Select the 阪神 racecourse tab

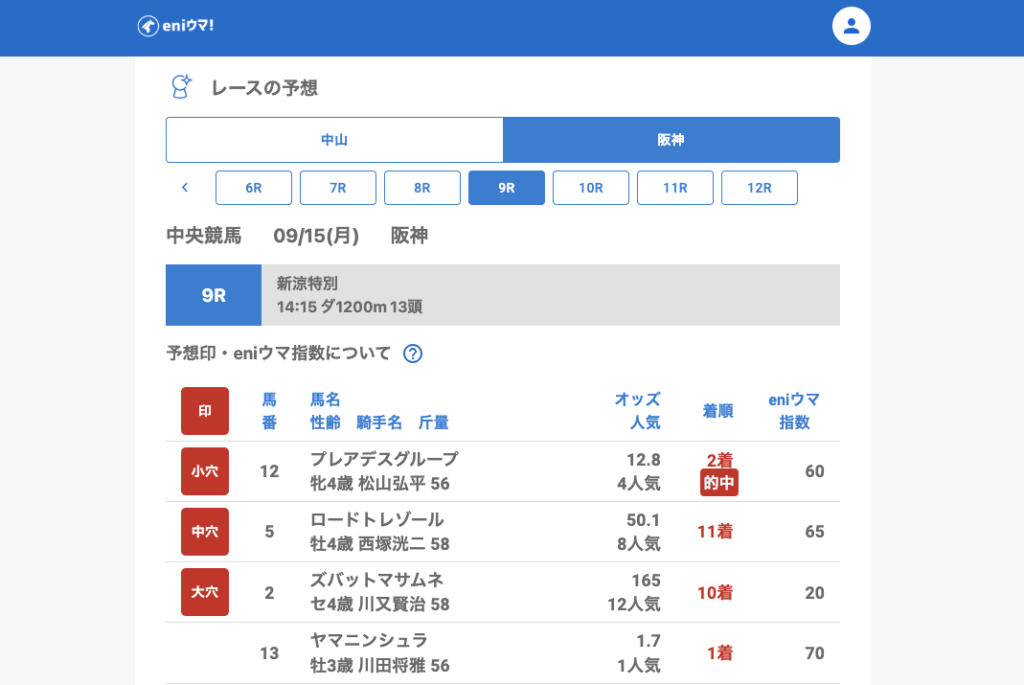[x=671, y=140]
